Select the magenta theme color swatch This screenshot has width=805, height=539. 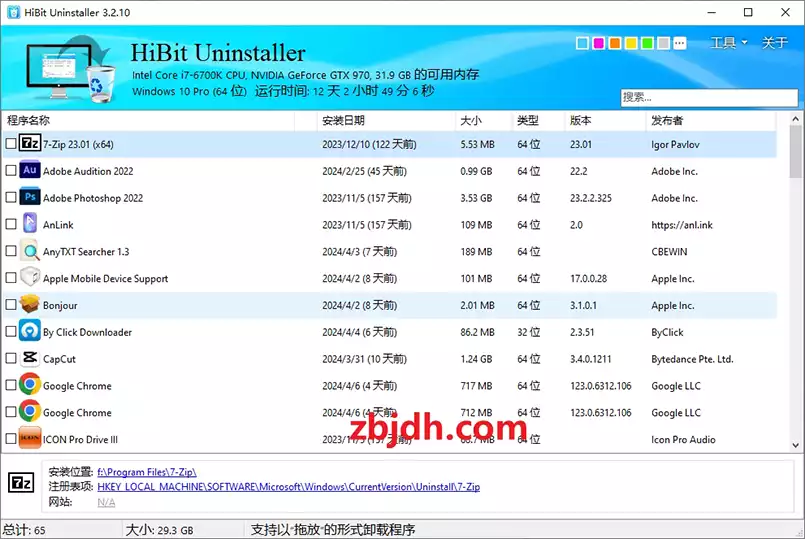pos(599,43)
